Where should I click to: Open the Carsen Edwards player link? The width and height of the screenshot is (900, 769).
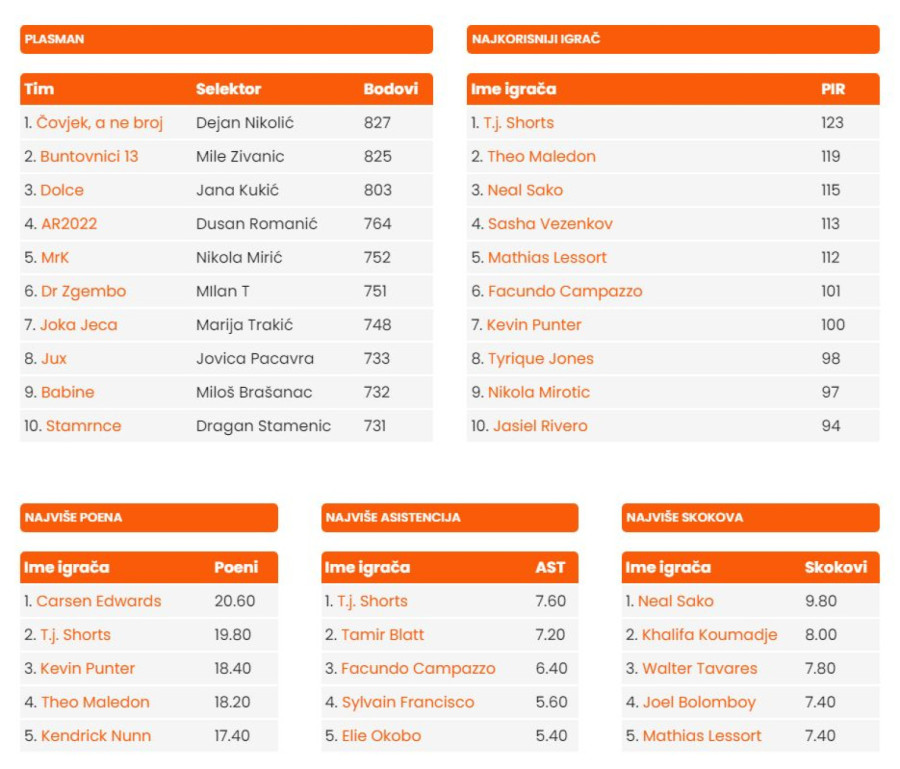coord(98,601)
